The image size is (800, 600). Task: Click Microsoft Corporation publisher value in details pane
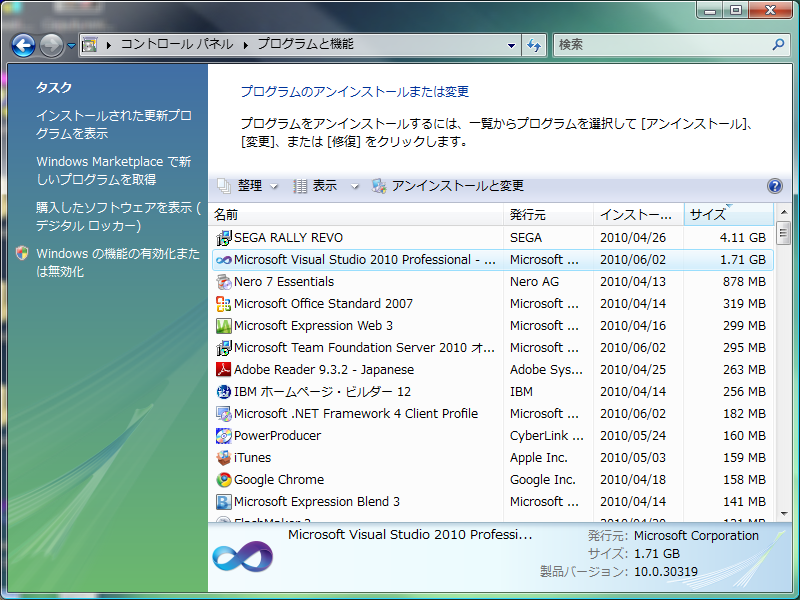point(696,536)
